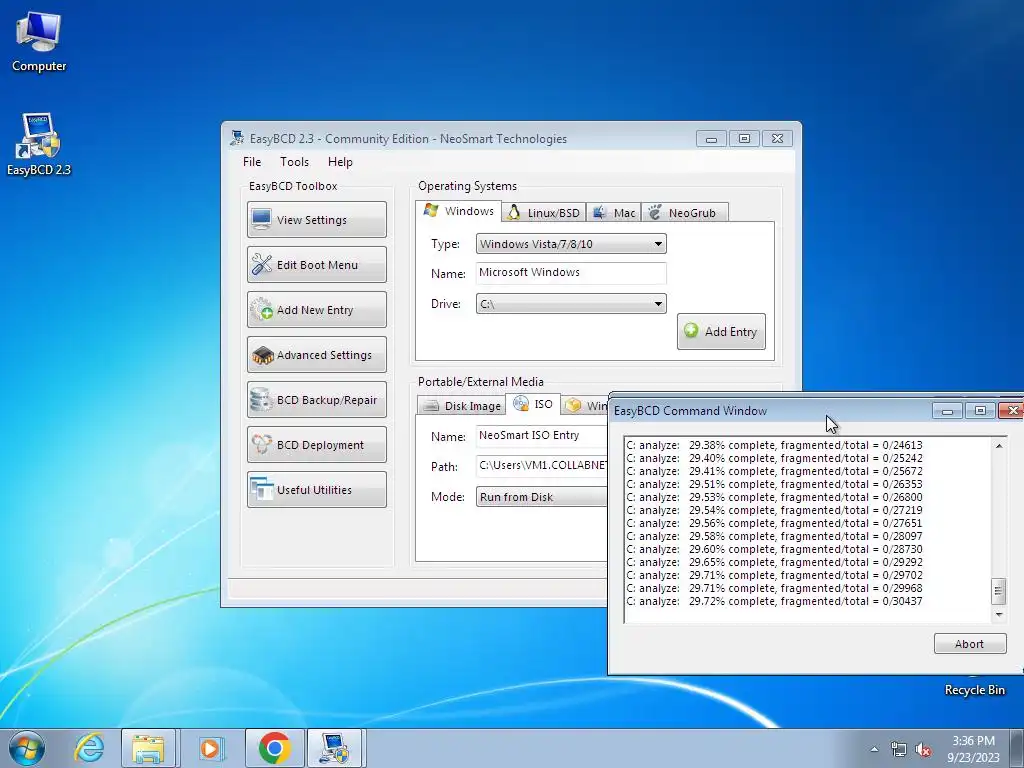Screen dimensions: 1024x768
Task: Click the scroll down arrow in Command Window
Action: click(x=999, y=615)
